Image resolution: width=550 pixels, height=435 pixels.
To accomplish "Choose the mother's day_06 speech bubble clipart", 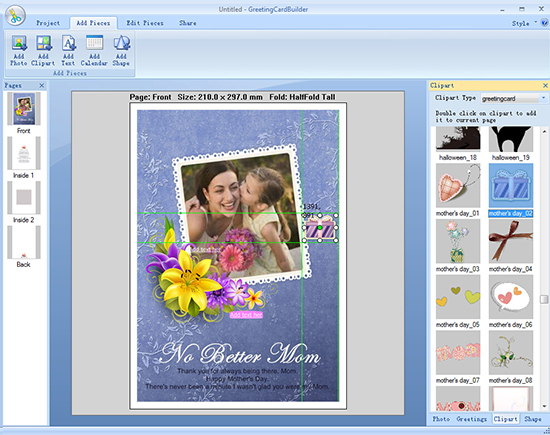I will coord(511,297).
